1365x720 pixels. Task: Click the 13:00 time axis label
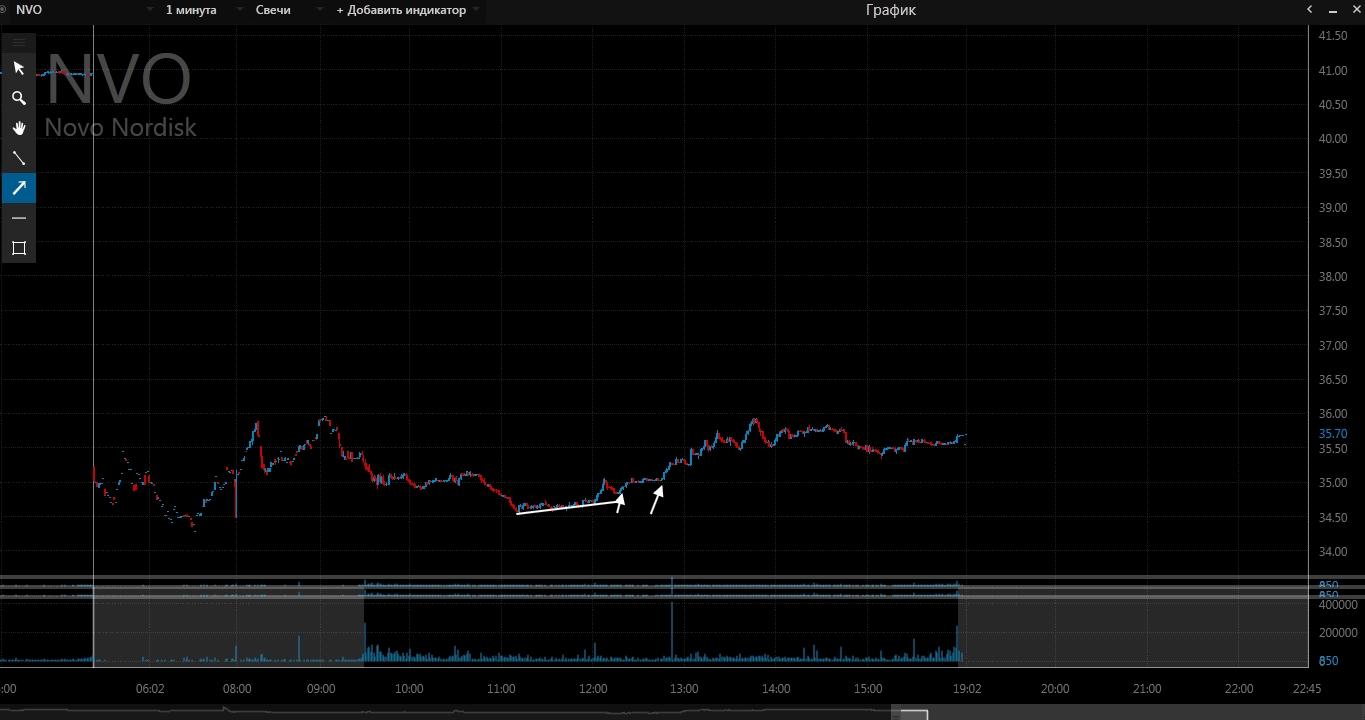684,689
